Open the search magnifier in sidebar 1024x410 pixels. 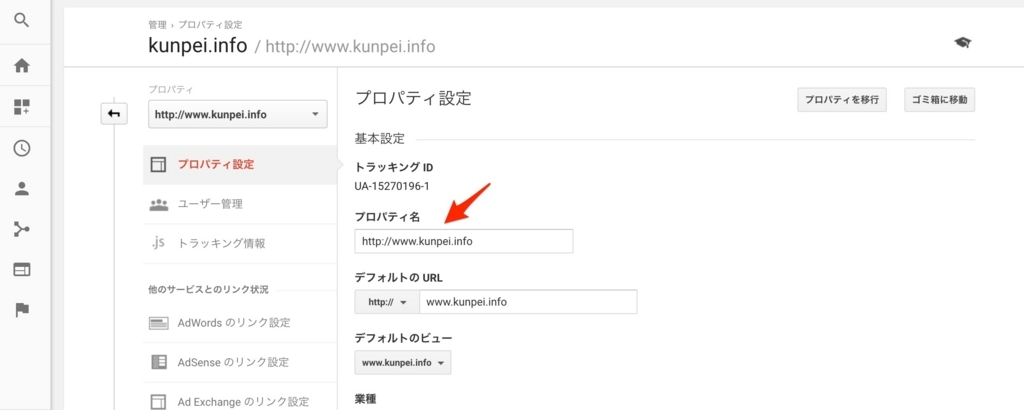click(x=22, y=22)
